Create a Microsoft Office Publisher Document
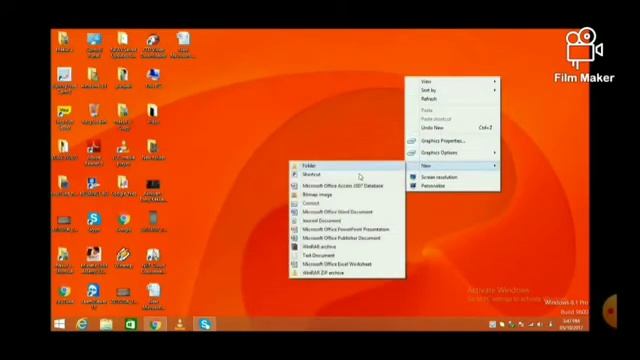The width and height of the screenshot is (640, 360). 347,238
